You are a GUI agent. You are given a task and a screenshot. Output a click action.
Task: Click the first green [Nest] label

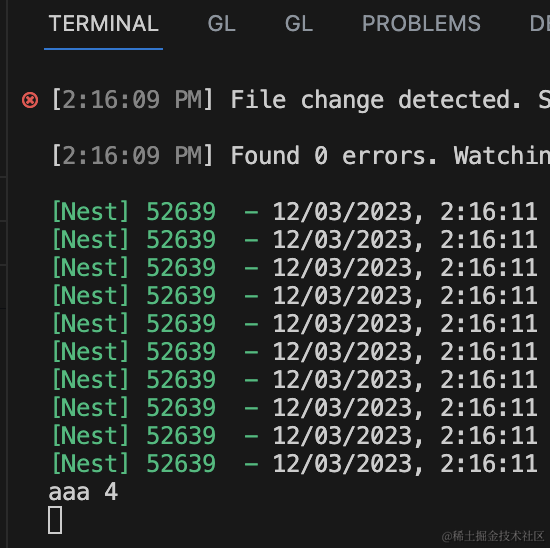90,212
